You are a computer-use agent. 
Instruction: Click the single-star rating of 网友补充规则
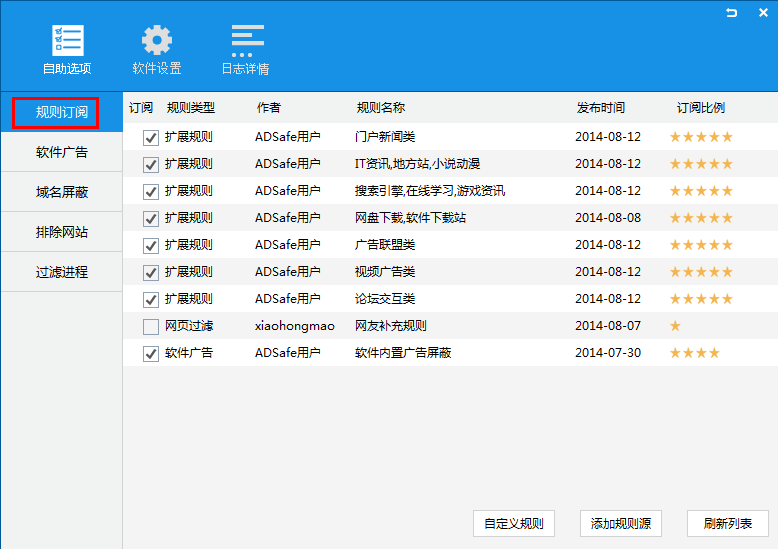[x=675, y=326]
